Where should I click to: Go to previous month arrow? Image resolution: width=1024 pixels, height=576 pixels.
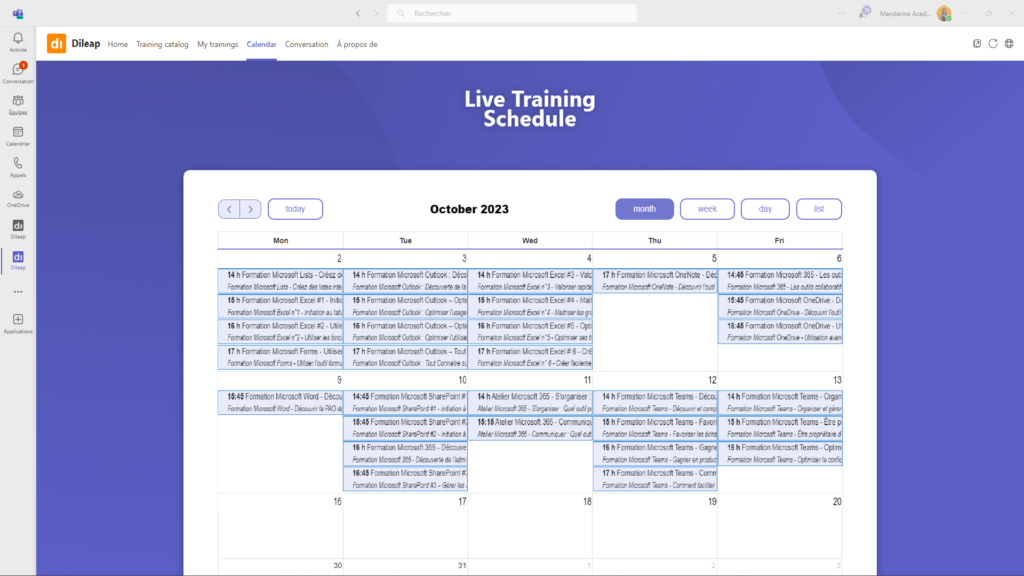[x=229, y=209]
